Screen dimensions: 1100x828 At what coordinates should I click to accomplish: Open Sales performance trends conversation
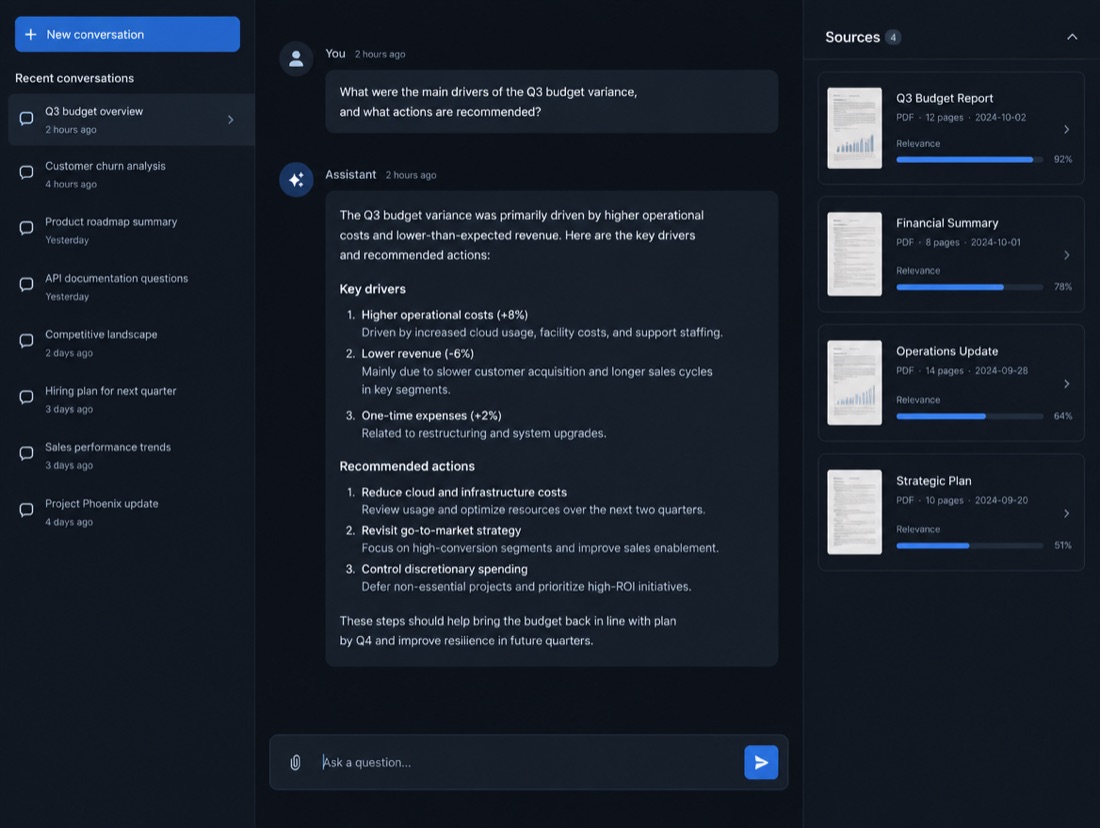pos(131,455)
